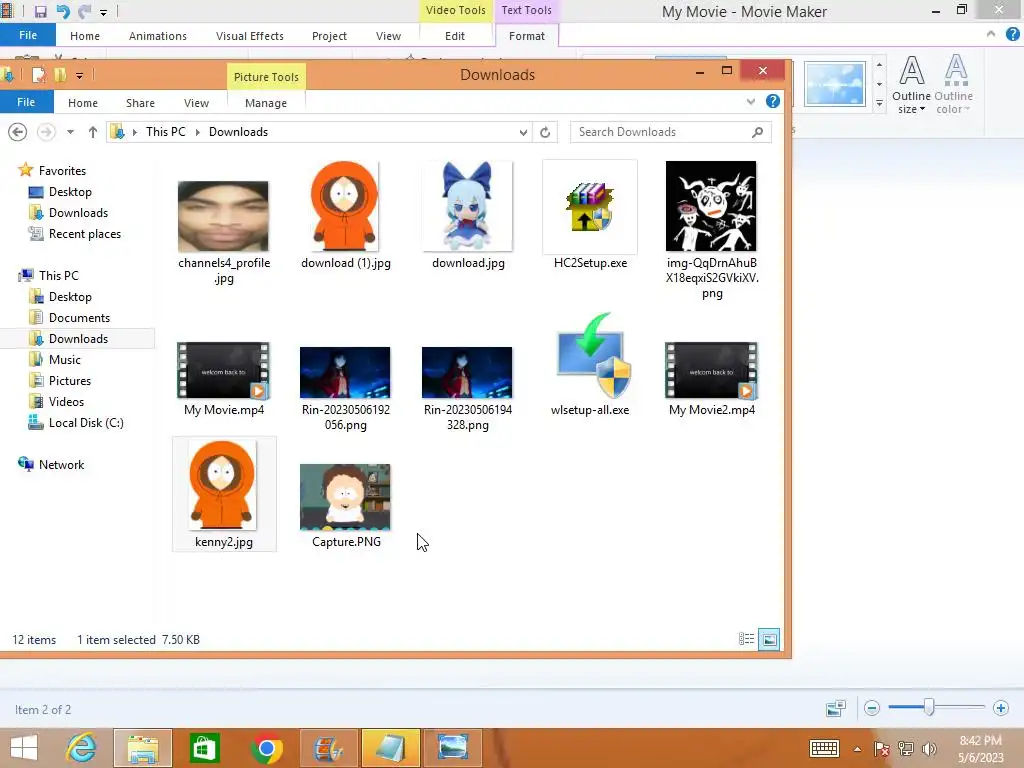Select HC2Setup.exe file

(x=590, y=216)
